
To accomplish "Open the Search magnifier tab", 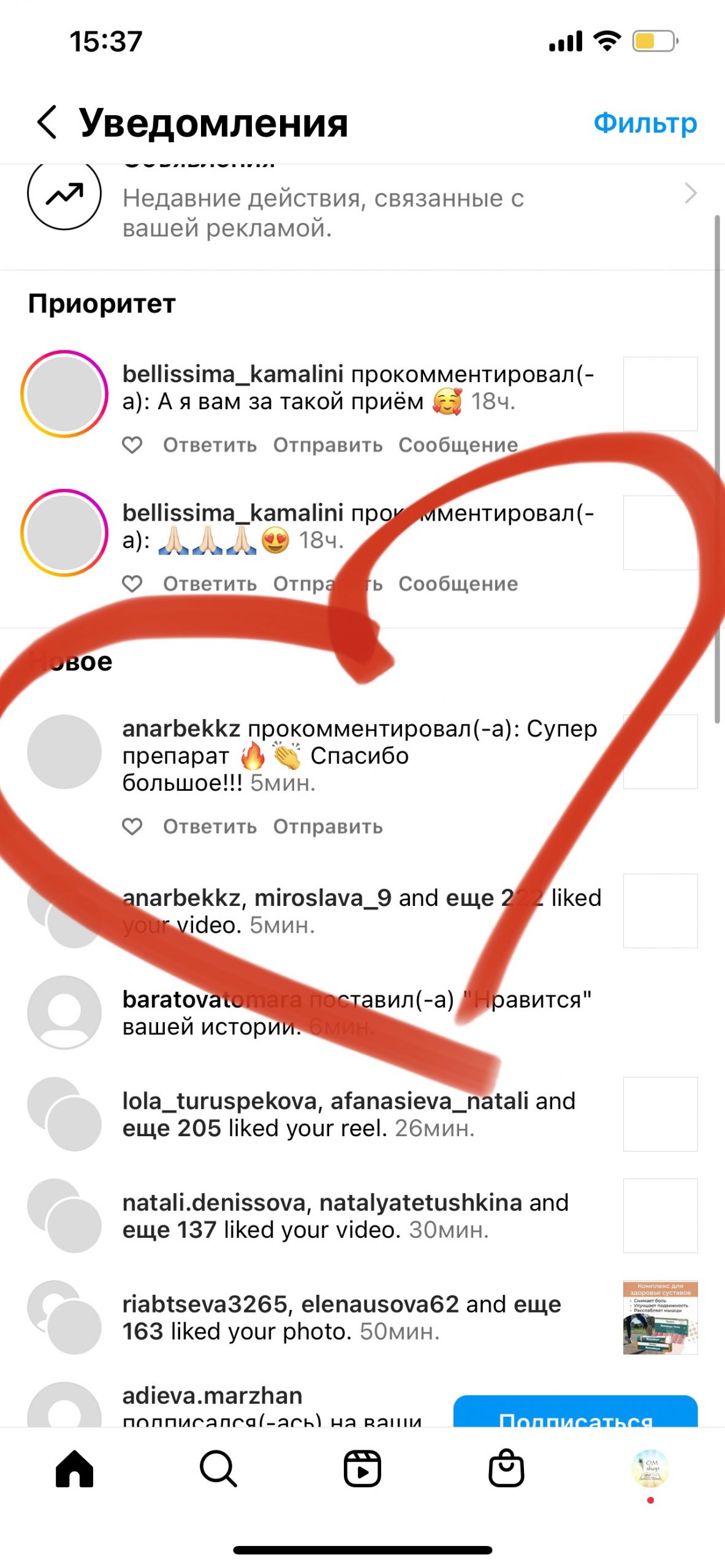I will (x=218, y=1469).
